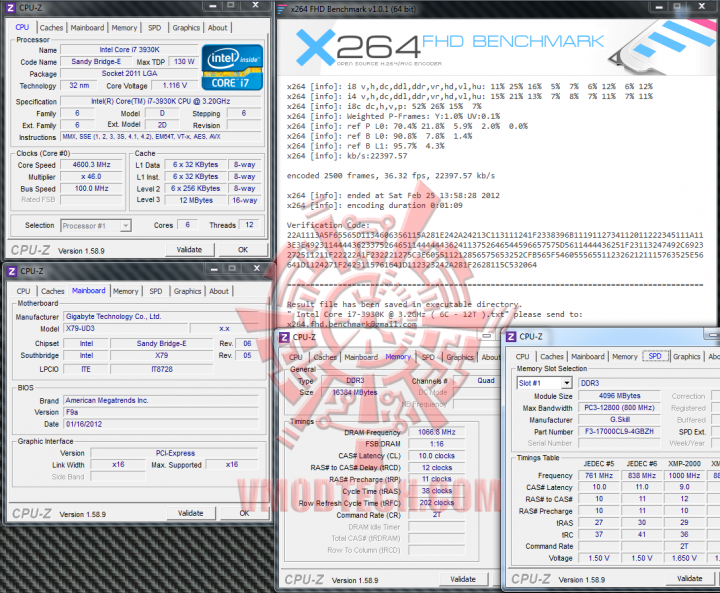720x593 pixels.
Task: Select Graphics tab in Mainboard CPU-Z window
Action: point(187,291)
